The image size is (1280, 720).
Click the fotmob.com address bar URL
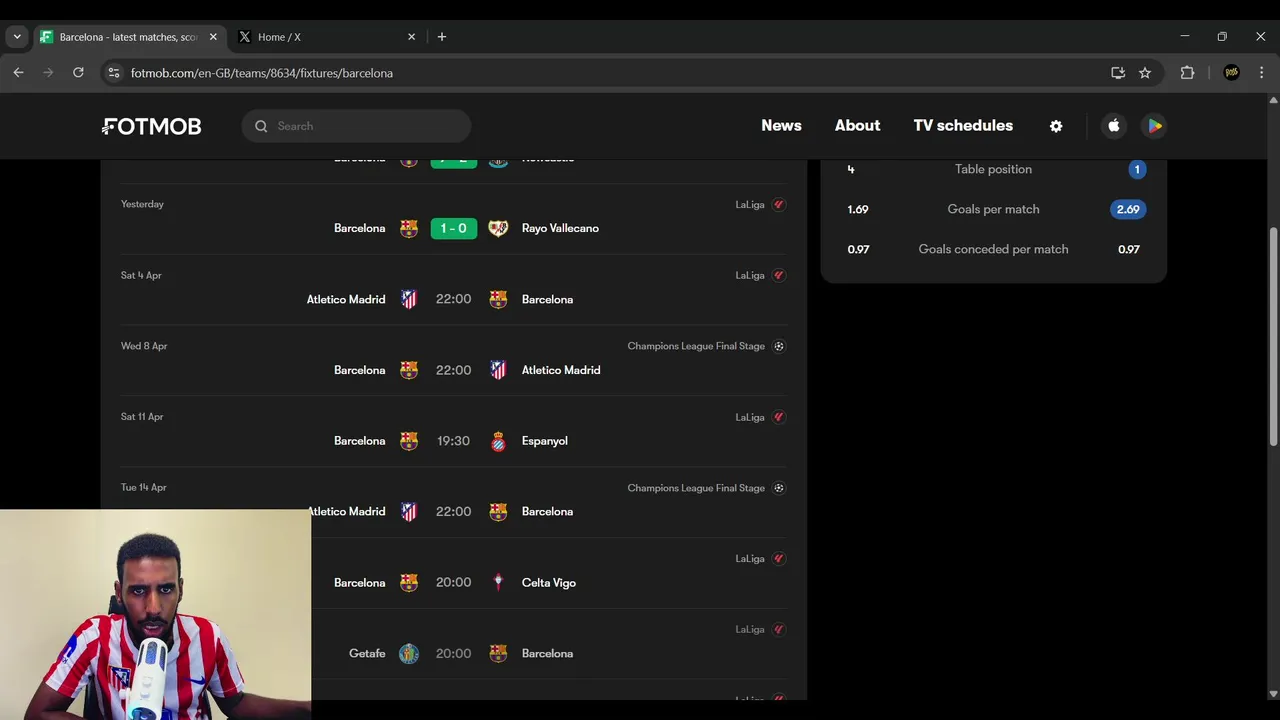point(262,73)
